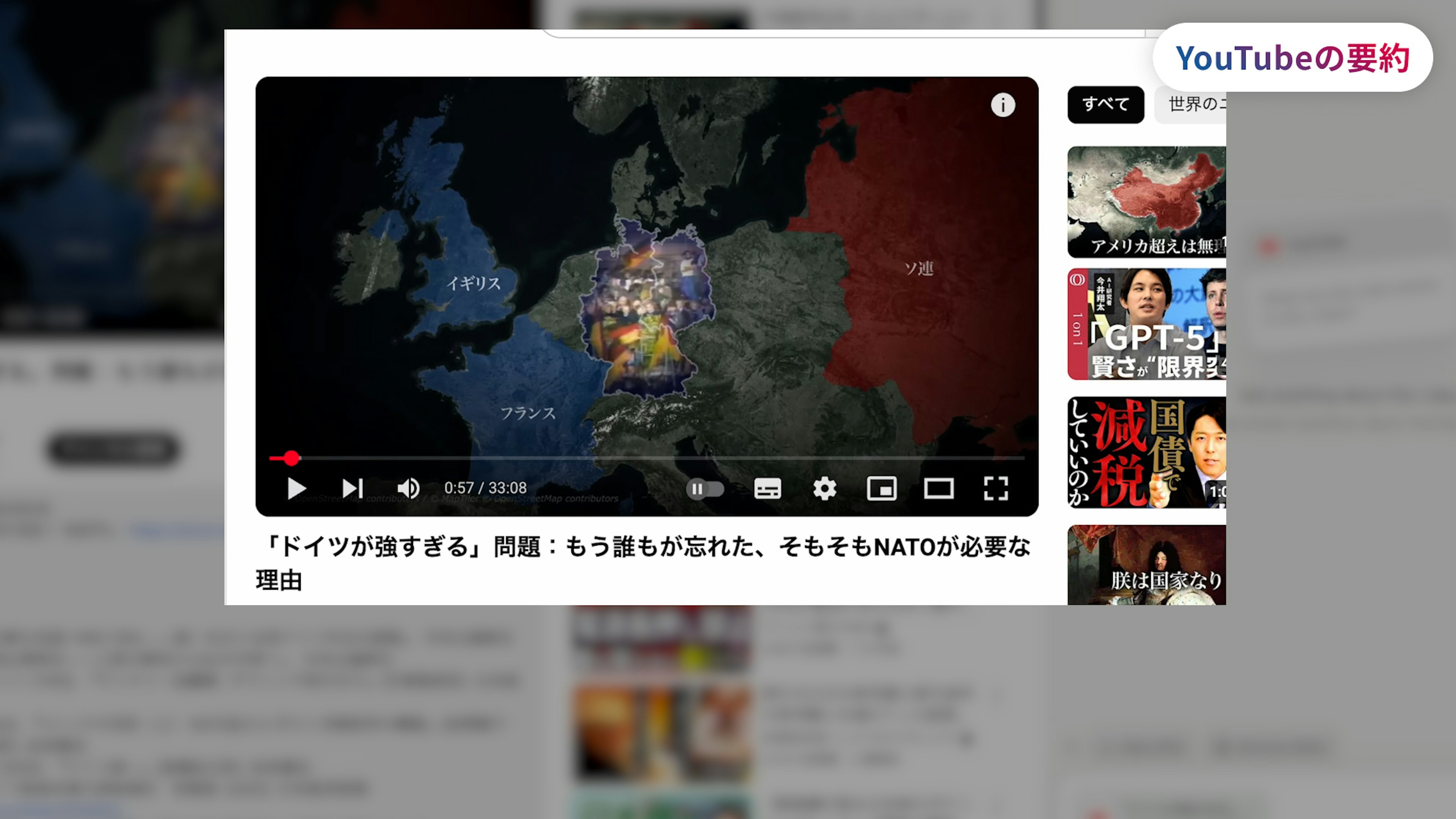This screenshot has width=1456, height=819.
Task: Open the 朕は国家なり video thumbnail
Action: click(1146, 565)
